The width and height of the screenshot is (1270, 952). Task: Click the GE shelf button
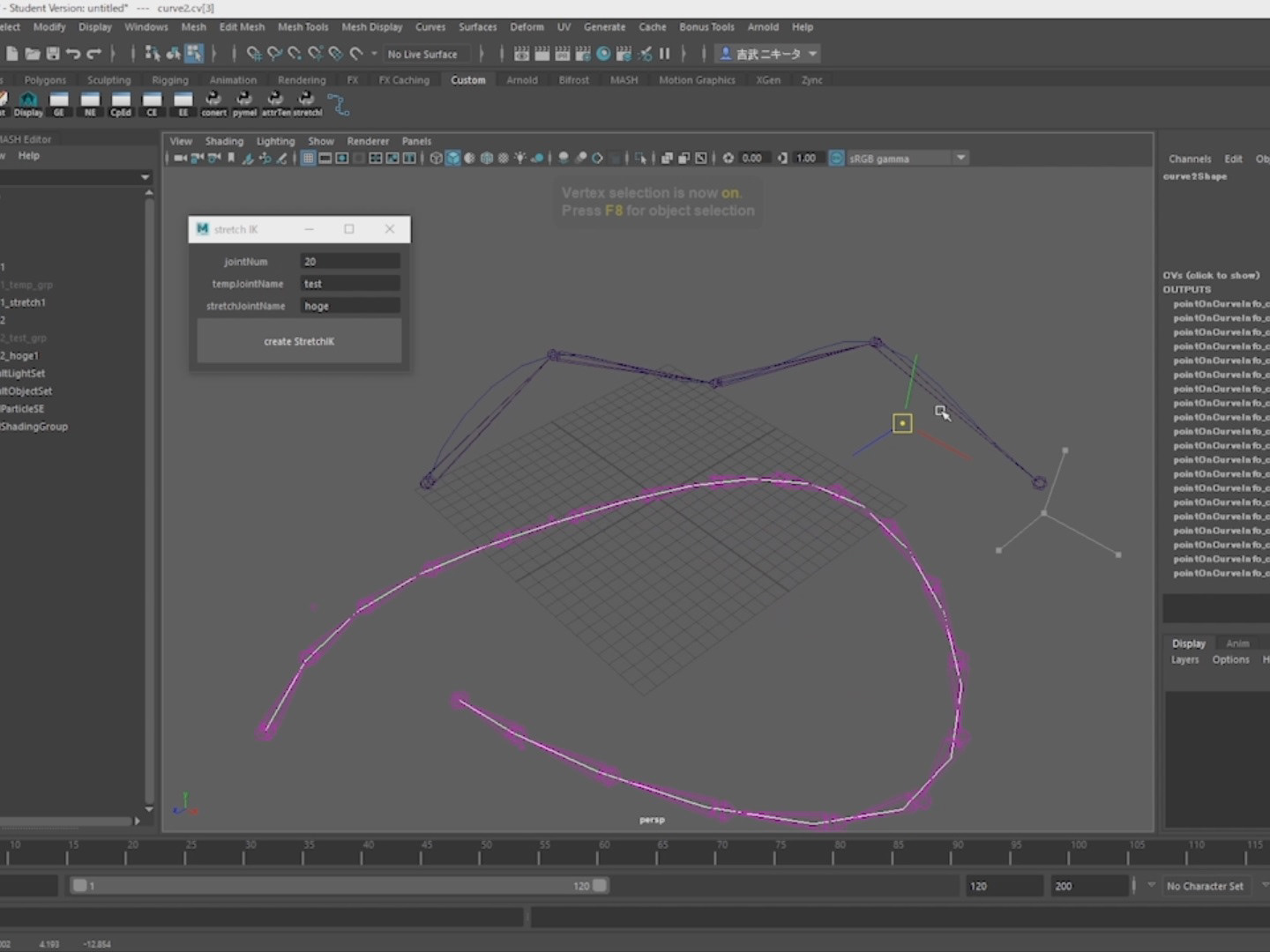[59, 104]
